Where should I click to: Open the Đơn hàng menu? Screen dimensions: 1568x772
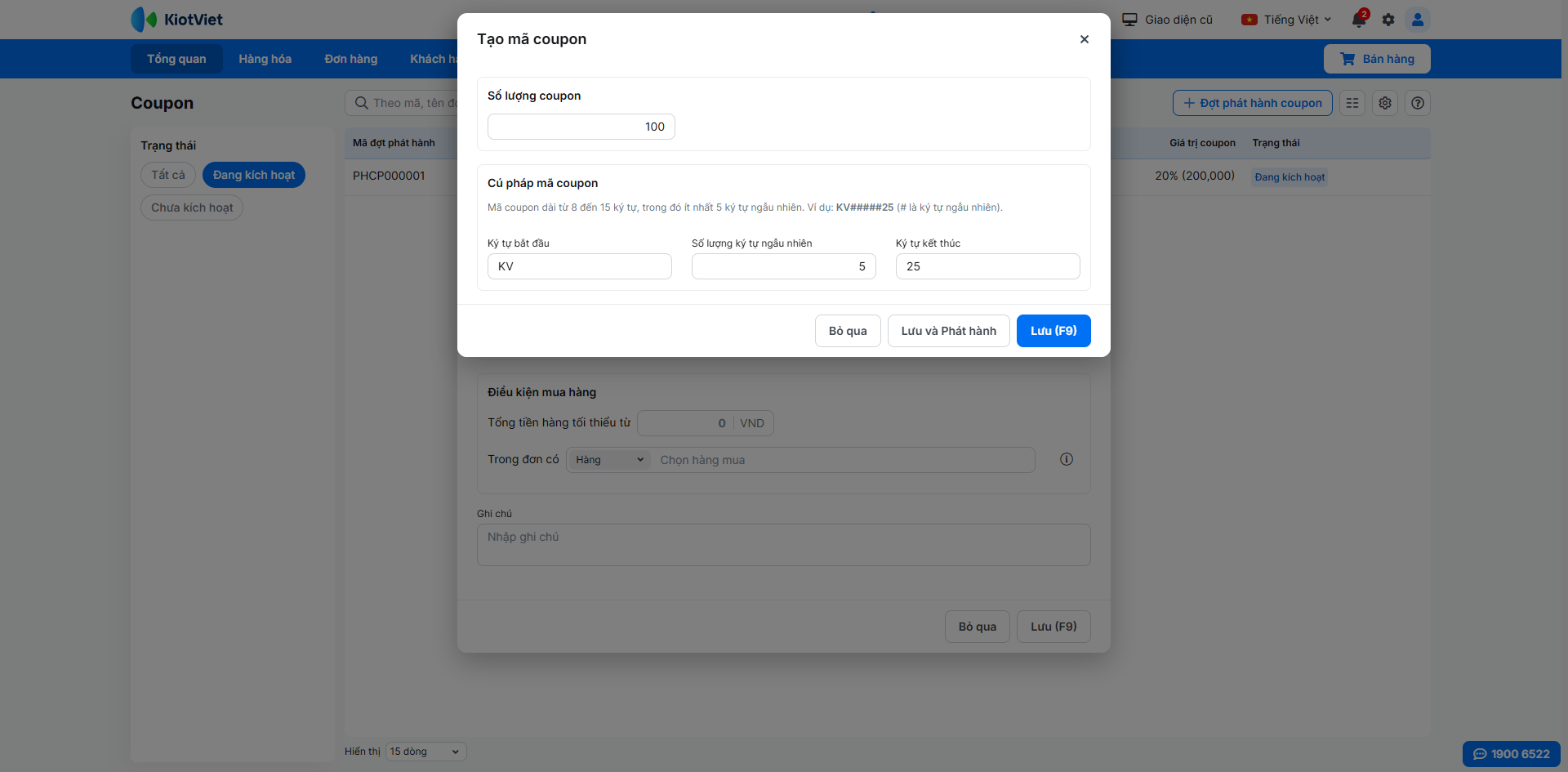click(x=351, y=59)
